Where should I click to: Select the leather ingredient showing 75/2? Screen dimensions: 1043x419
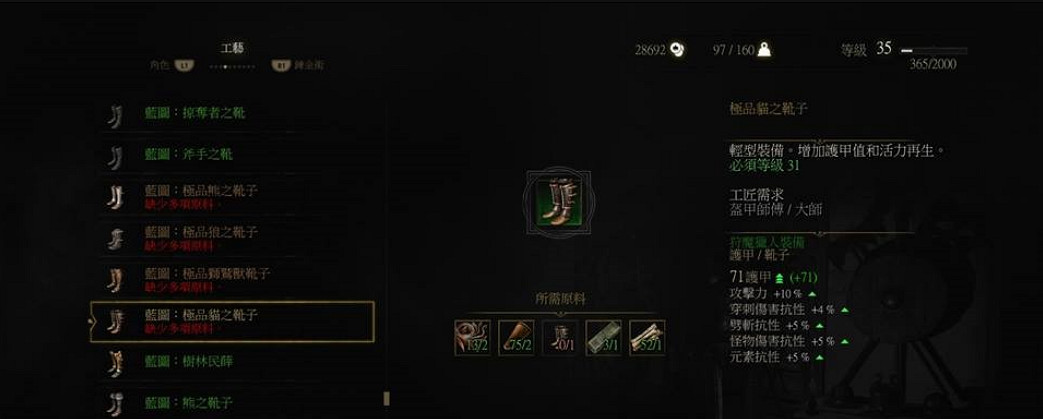point(516,338)
